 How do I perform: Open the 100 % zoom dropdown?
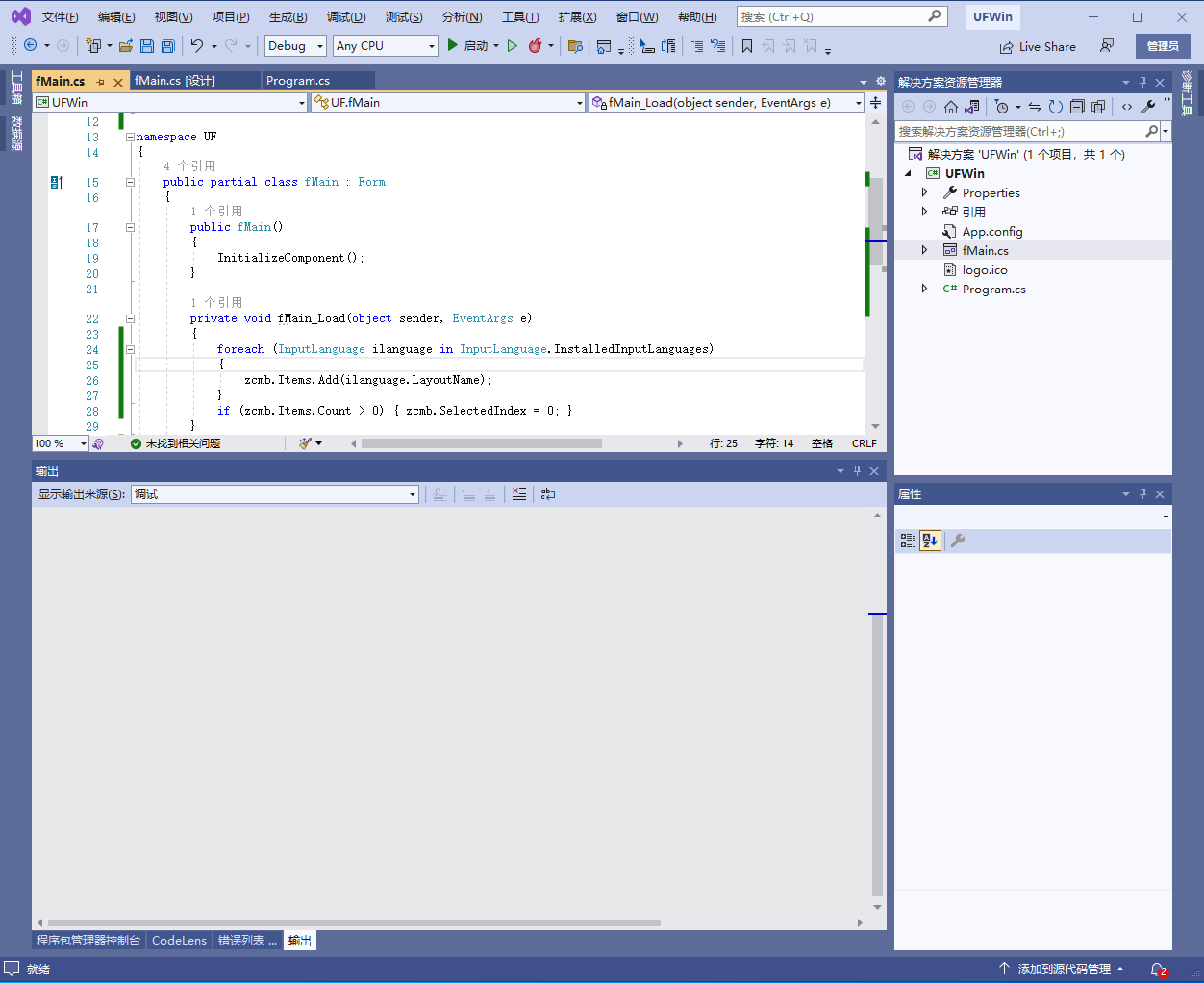(60, 443)
